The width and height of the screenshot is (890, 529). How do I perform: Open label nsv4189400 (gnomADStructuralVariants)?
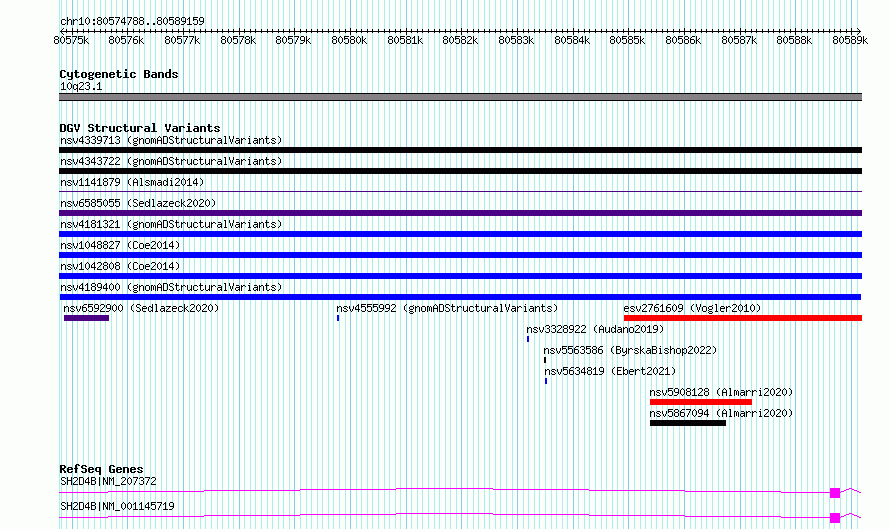point(171,287)
